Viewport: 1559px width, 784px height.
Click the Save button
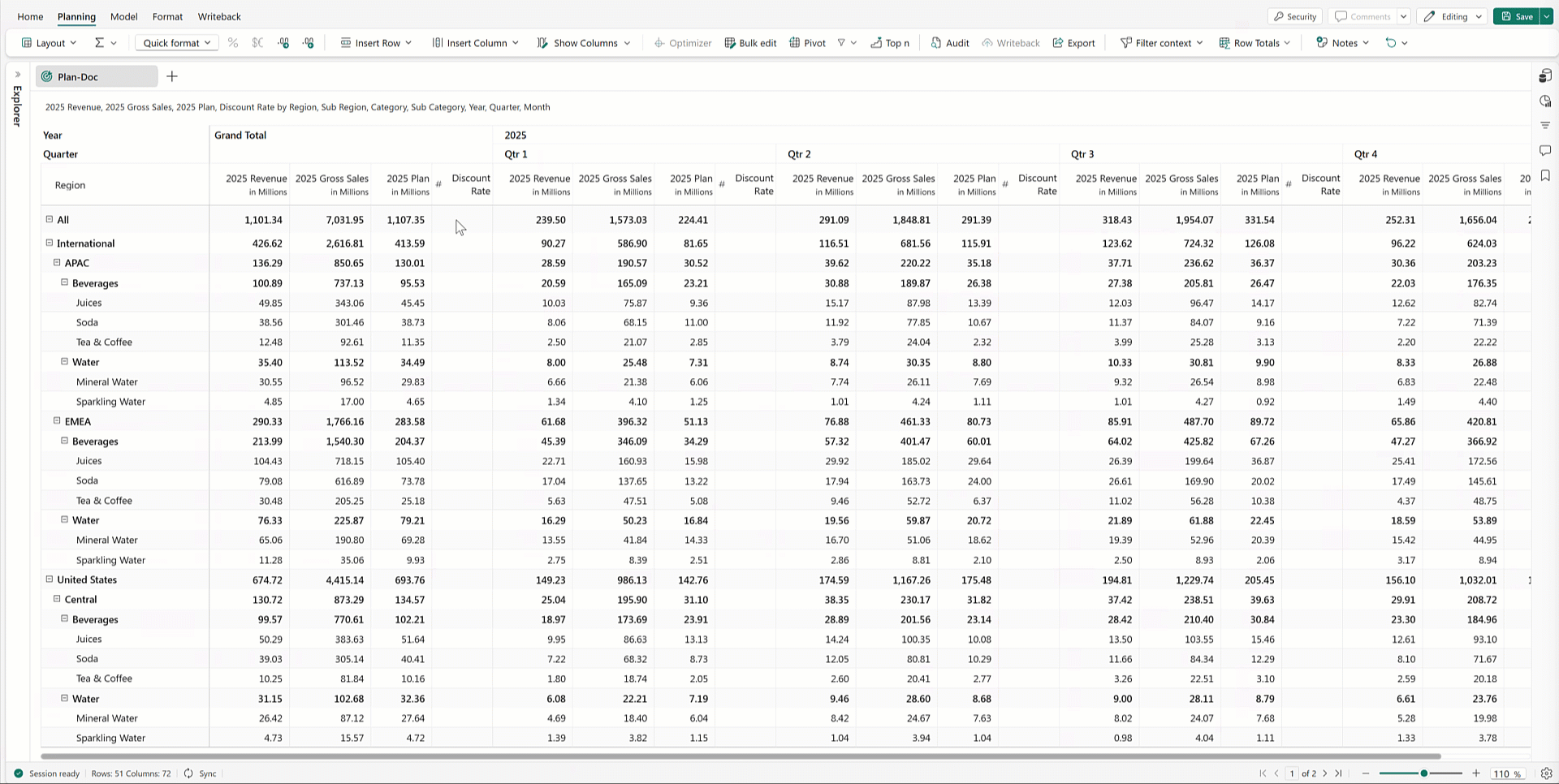click(x=1516, y=16)
